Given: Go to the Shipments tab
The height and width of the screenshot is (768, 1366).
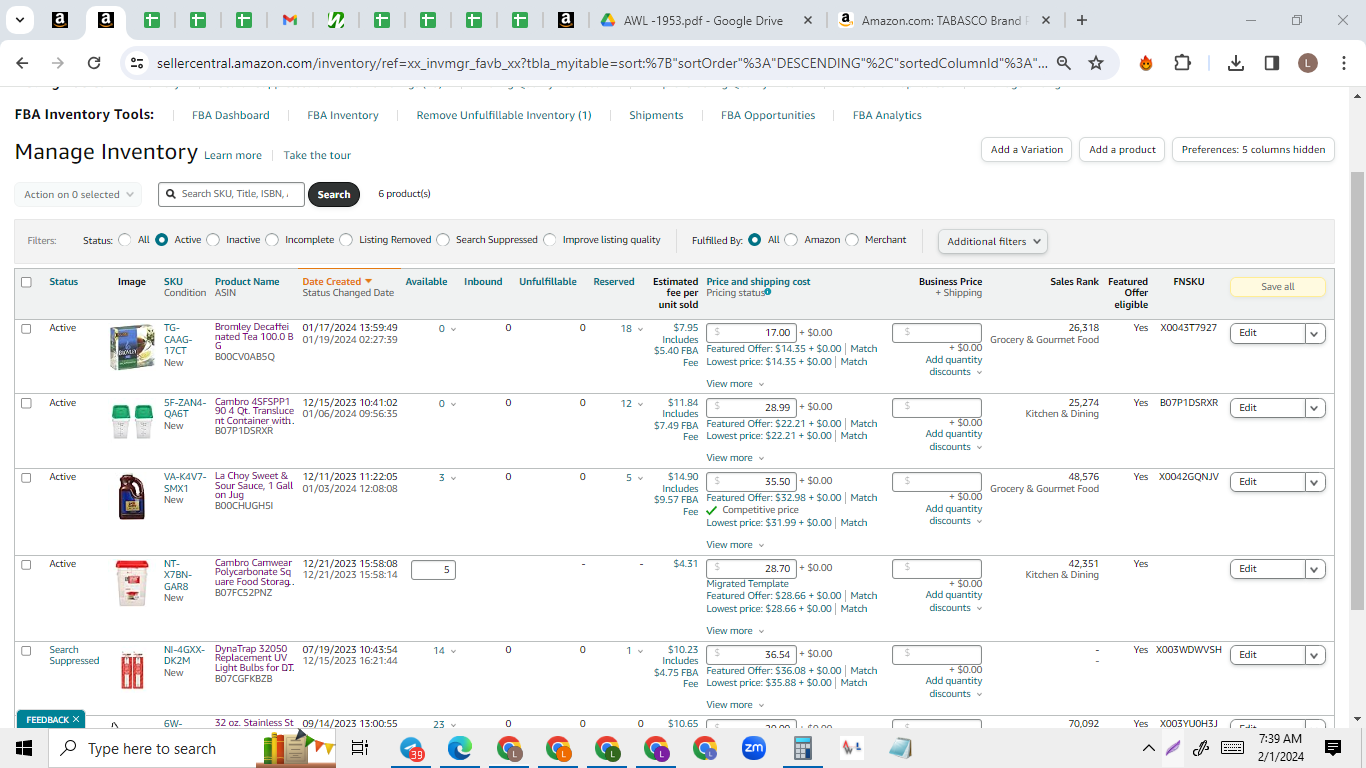Looking at the screenshot, I should [656, 115].
